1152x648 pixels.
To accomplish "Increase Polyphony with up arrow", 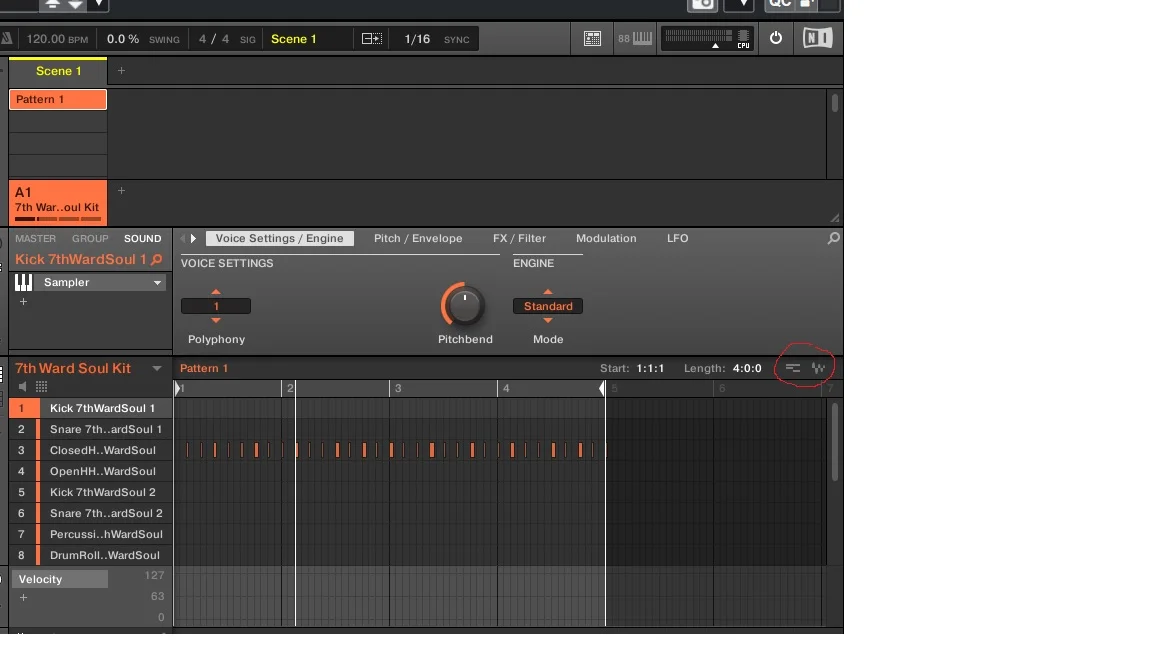I will click(216, 292).
